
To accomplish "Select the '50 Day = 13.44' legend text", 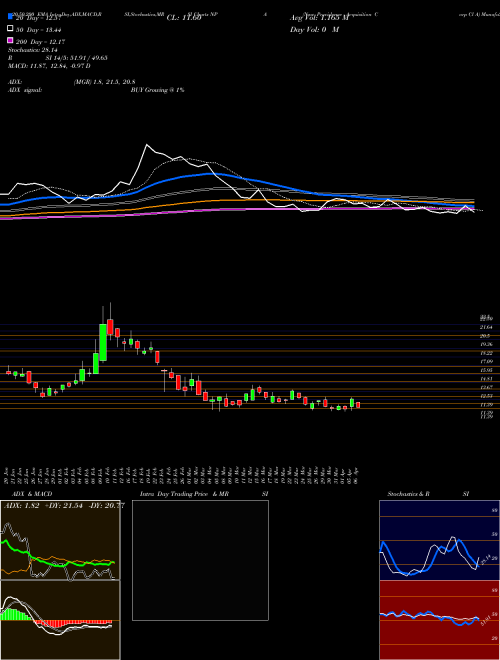I will pos(39,30).
